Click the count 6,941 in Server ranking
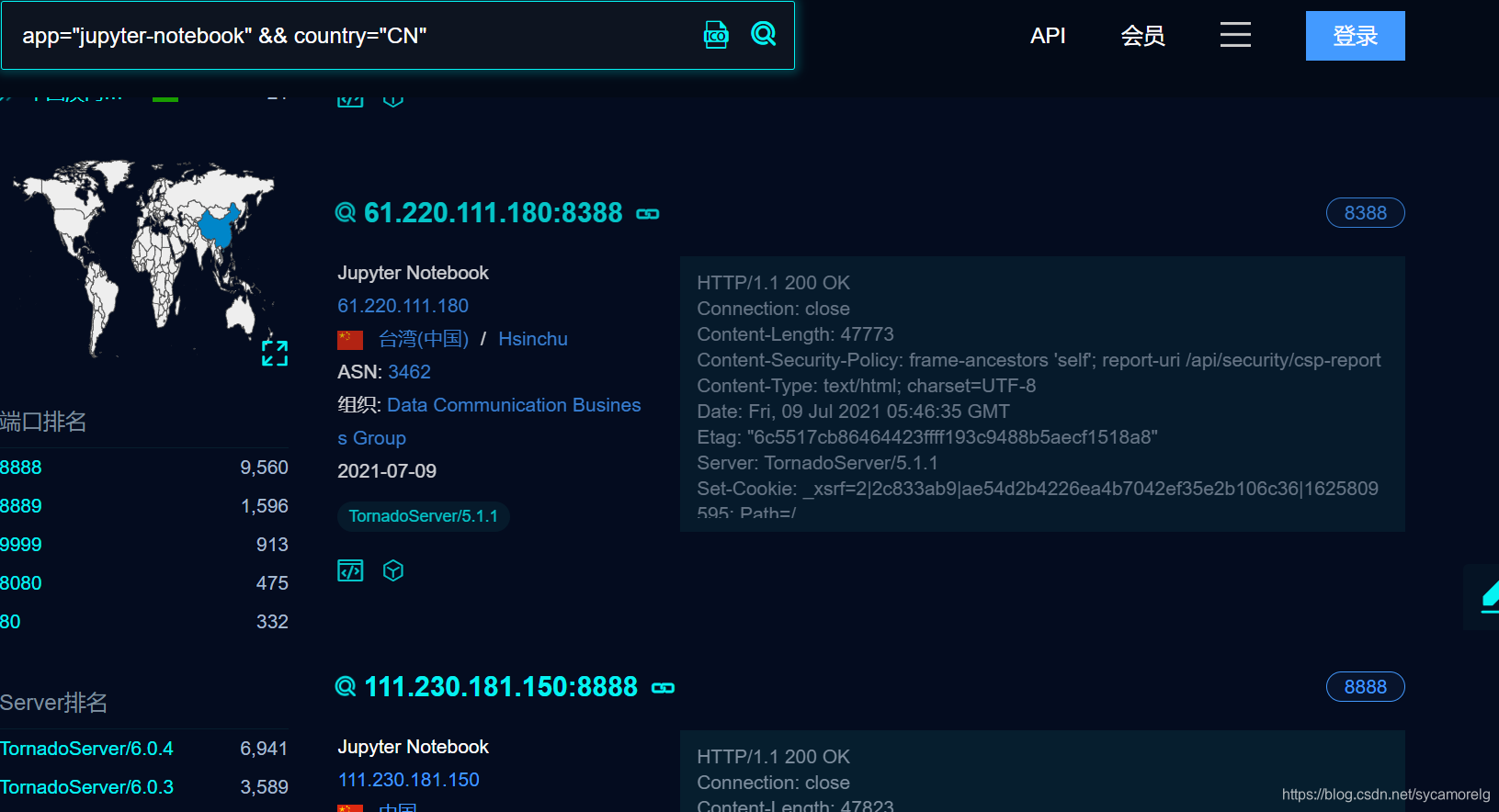Viewport: 1499px width, 812px height. click(x=264, y=749)
